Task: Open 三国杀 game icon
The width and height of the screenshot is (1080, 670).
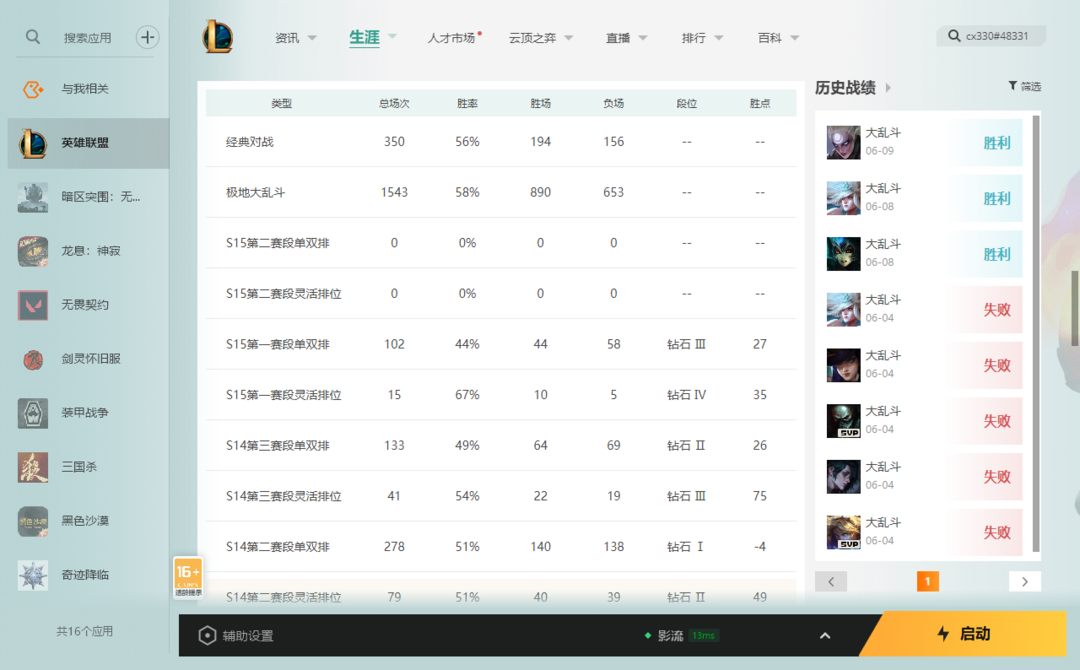Action: point(33,467)
